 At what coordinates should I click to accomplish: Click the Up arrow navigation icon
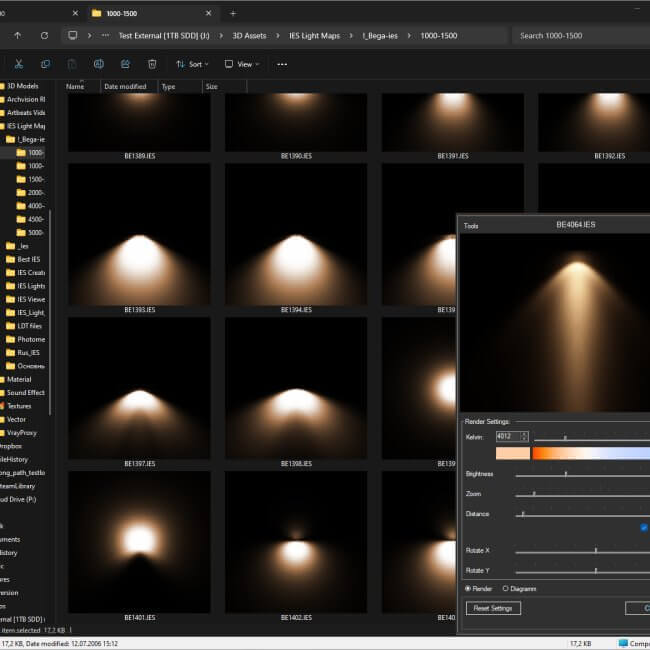18,35
